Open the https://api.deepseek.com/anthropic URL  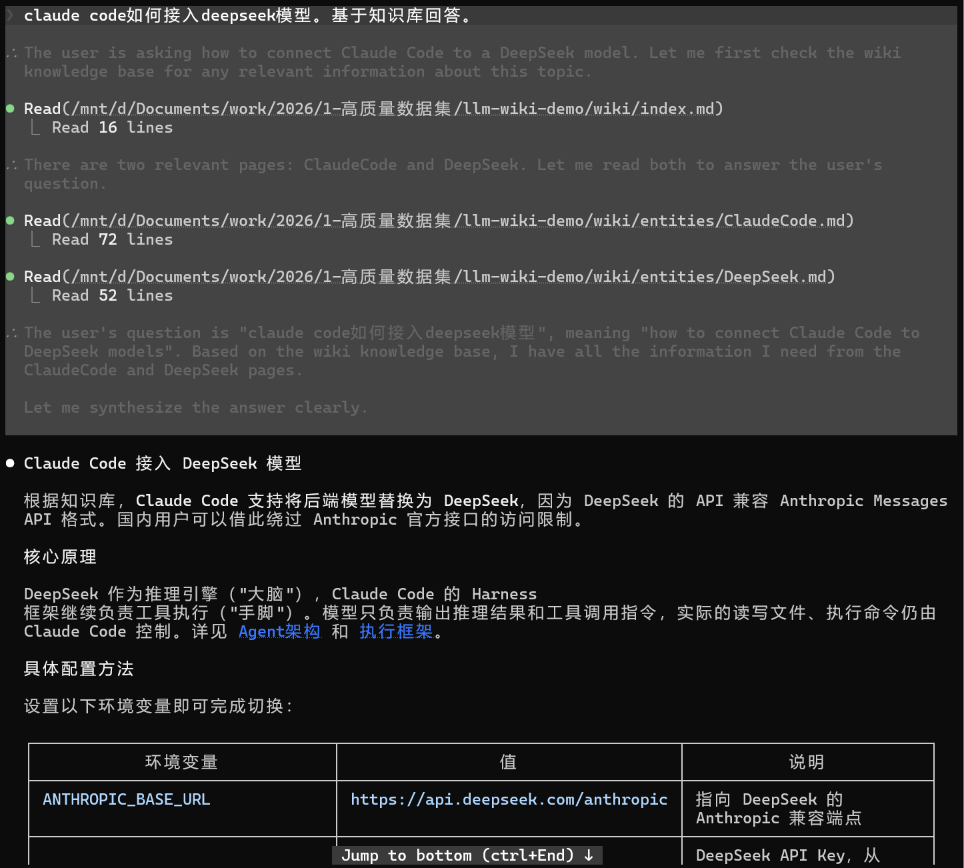(x=508, y=799)
